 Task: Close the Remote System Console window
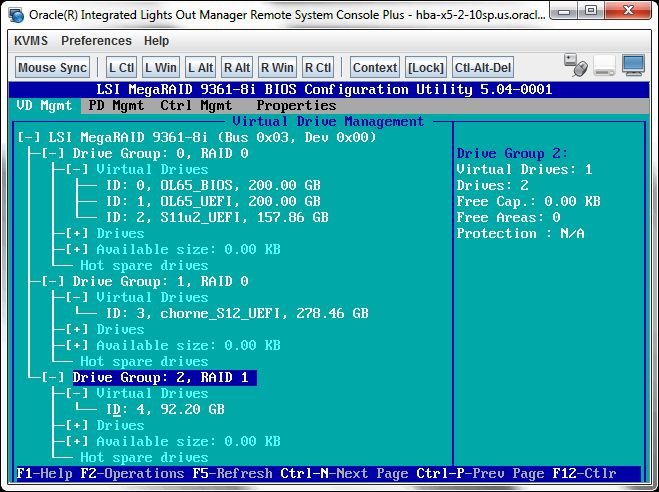tap(628, 11)
